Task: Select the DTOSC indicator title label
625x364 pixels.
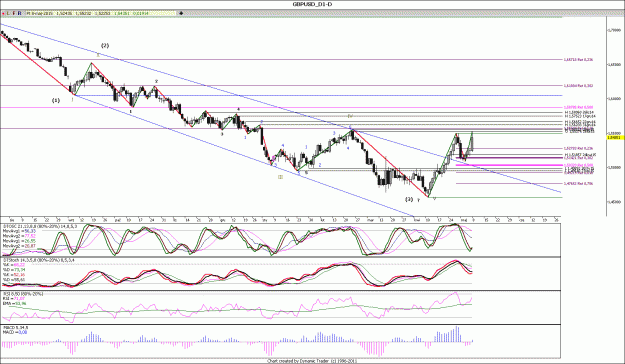Action: (40, 226)
